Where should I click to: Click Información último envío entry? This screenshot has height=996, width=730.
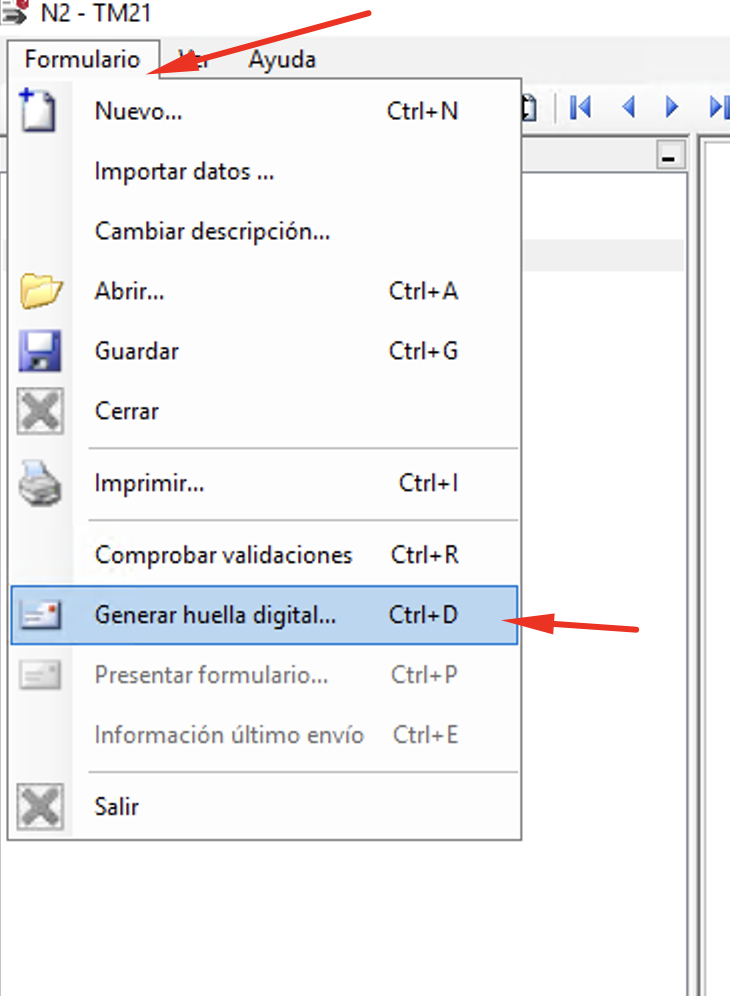[x=229, y=735]
